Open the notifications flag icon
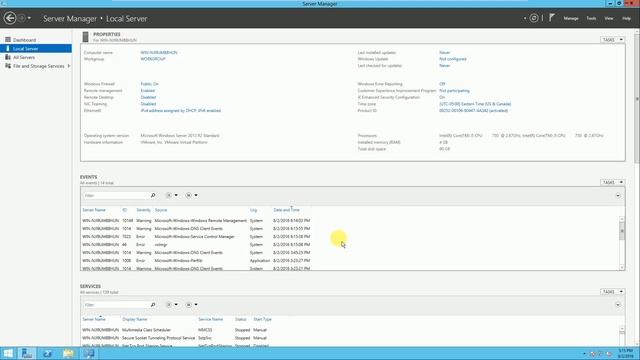 (x=551, y=18)
